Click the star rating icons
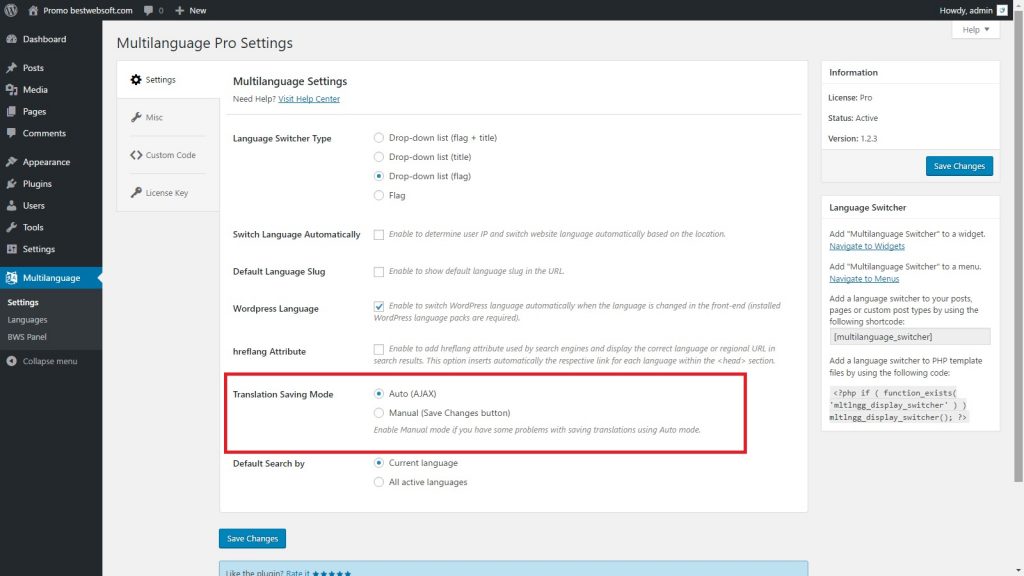The width and height of the screenshot is (1024, 576). [x=332, y=573]
